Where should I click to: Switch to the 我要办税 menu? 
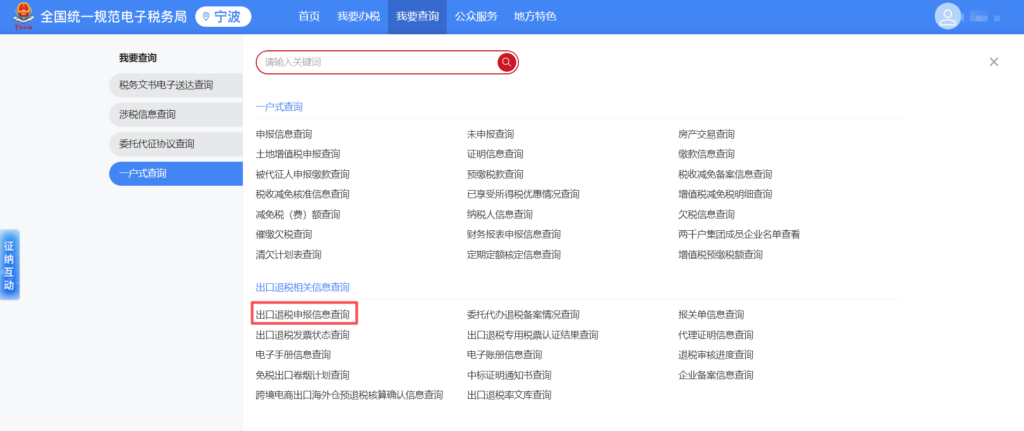[x=356, y=17]
